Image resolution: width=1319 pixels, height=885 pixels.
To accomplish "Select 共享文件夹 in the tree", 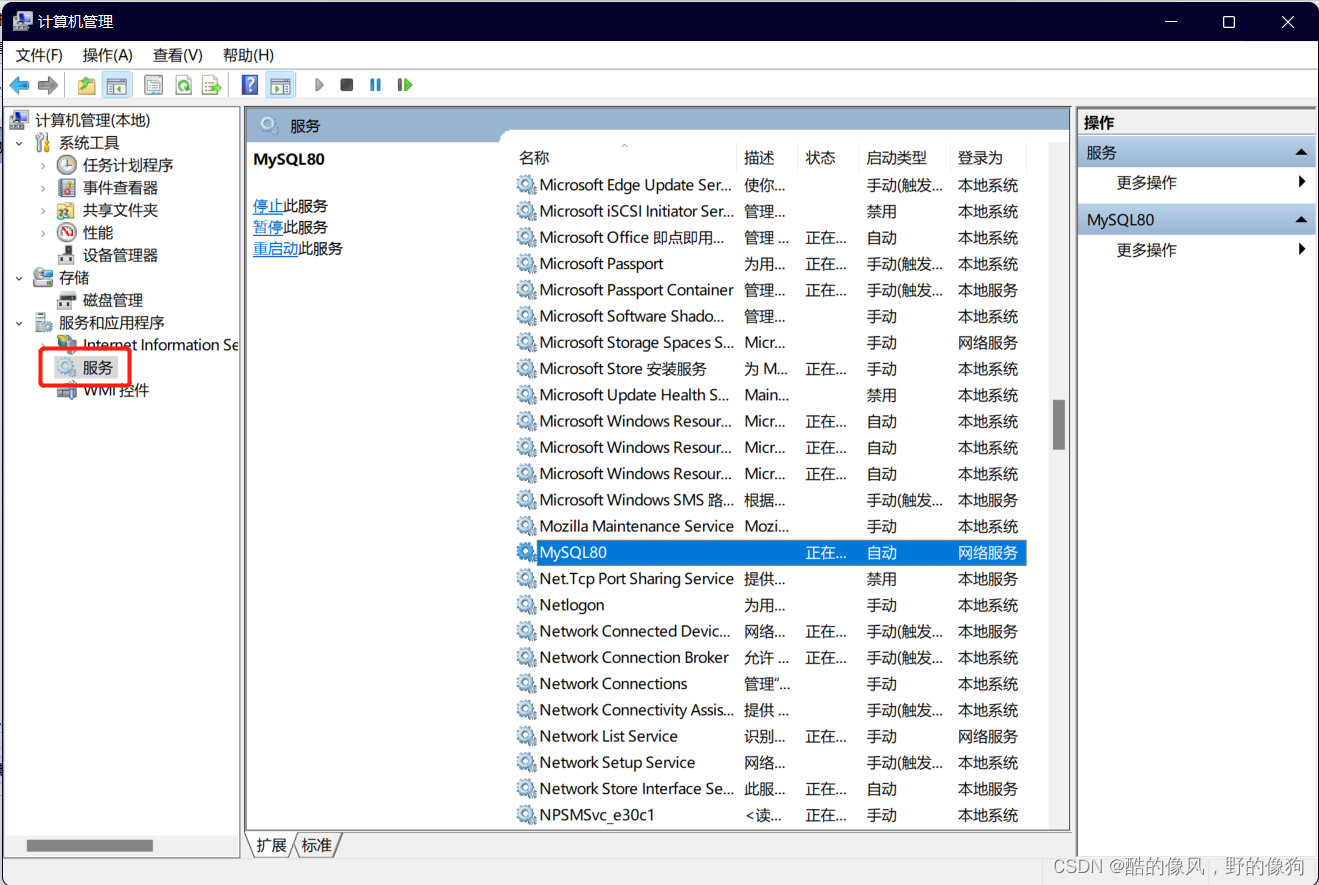I will [x=120, y=210].
